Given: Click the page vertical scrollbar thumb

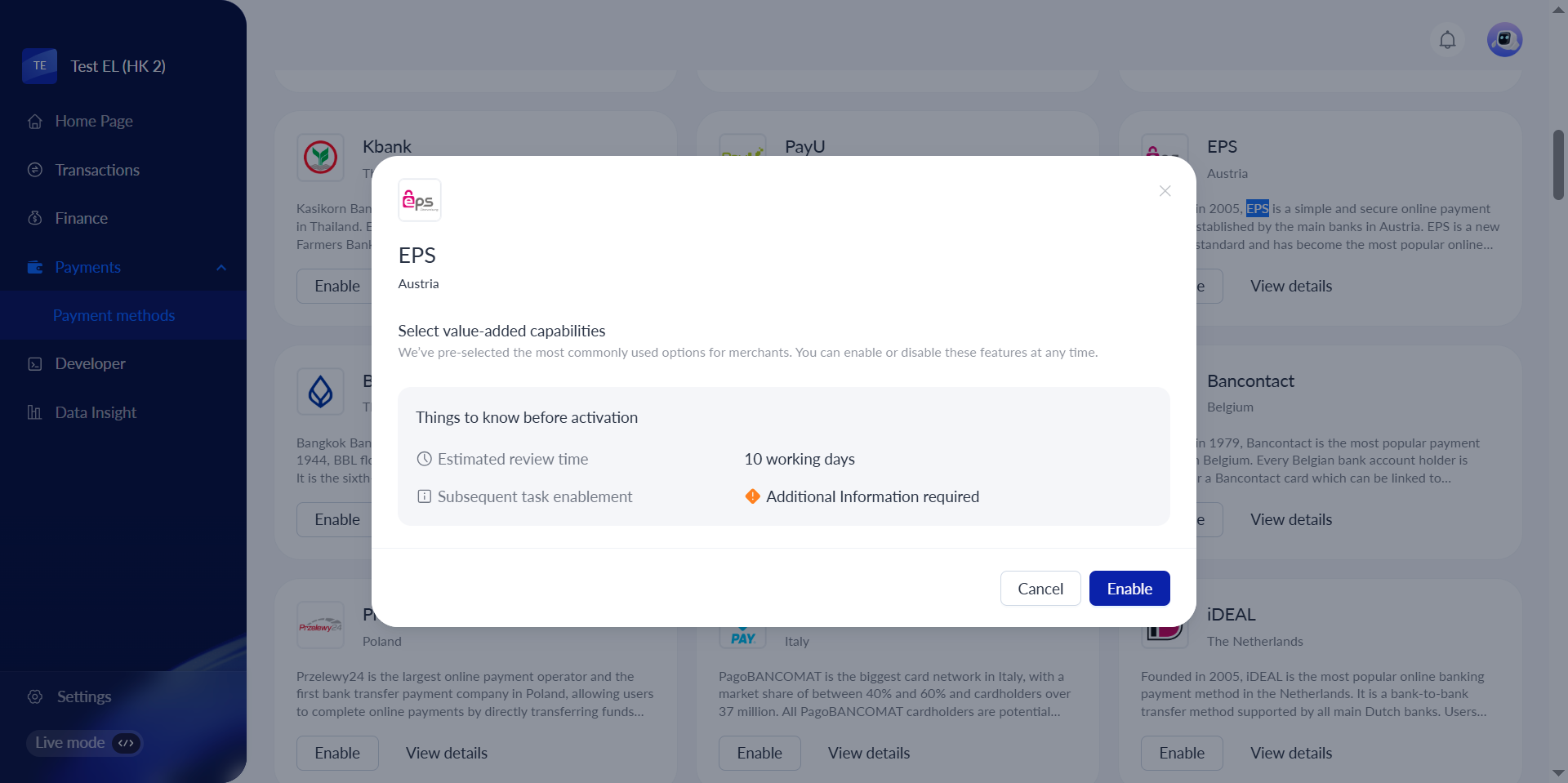Looking at the screenshot, I should 1558,163.
